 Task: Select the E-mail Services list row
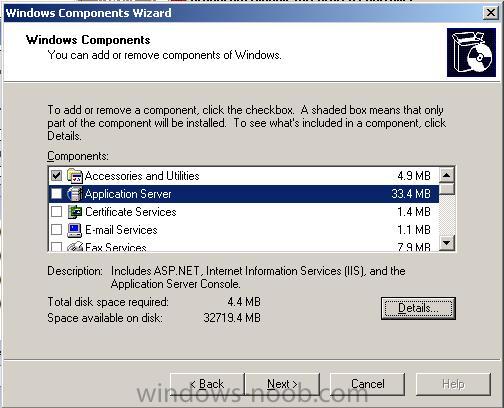(243, 230)
